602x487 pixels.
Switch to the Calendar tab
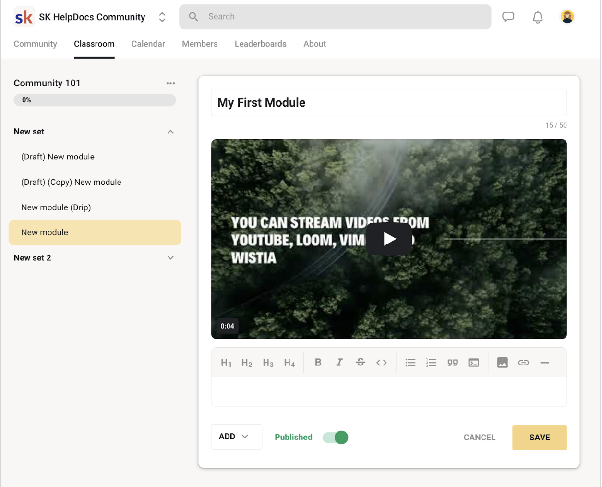pyautogui.click(x=148, y=44)
